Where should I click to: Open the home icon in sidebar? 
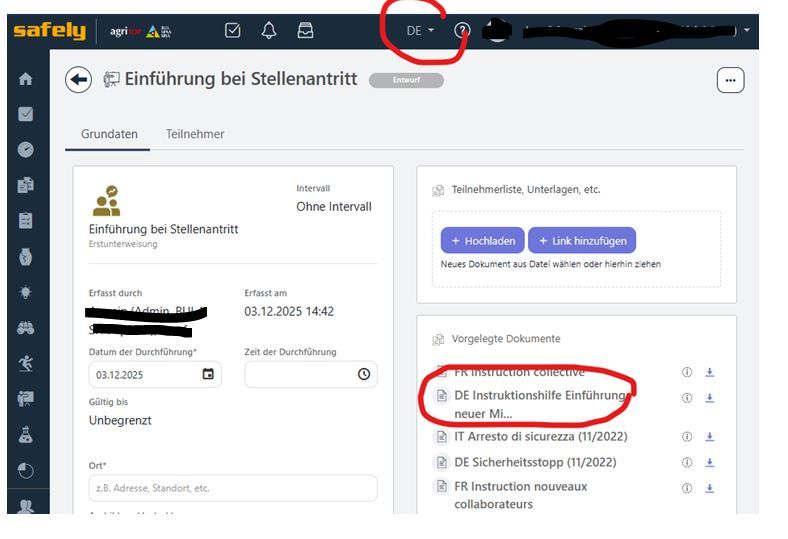coord(26,79)
